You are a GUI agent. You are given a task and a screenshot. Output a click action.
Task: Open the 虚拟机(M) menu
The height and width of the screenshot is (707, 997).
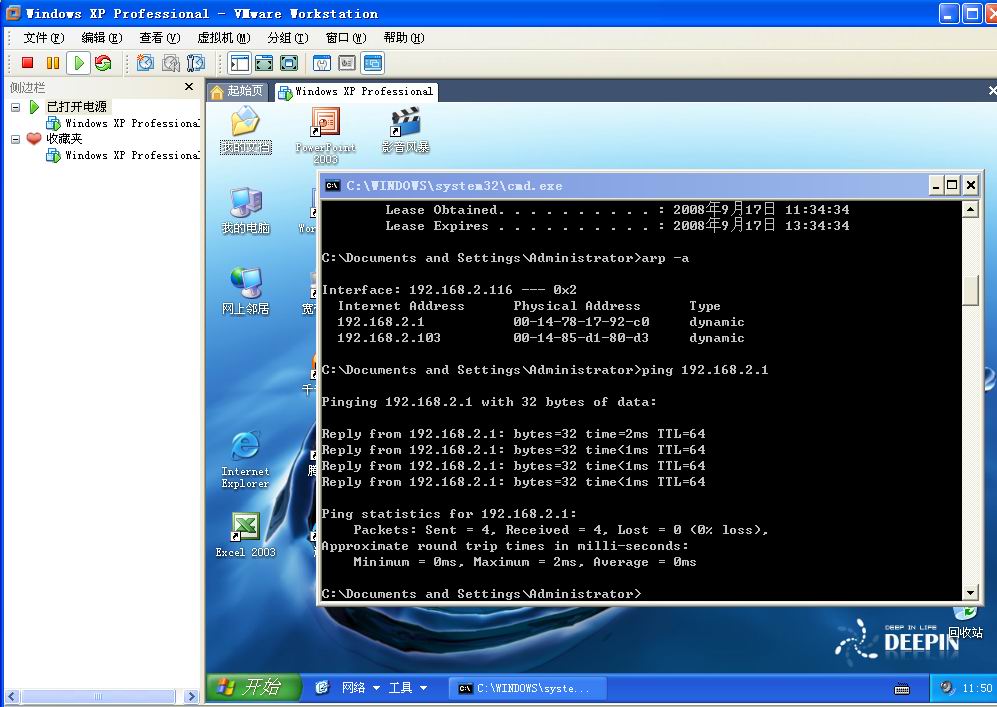coord(224,38)
